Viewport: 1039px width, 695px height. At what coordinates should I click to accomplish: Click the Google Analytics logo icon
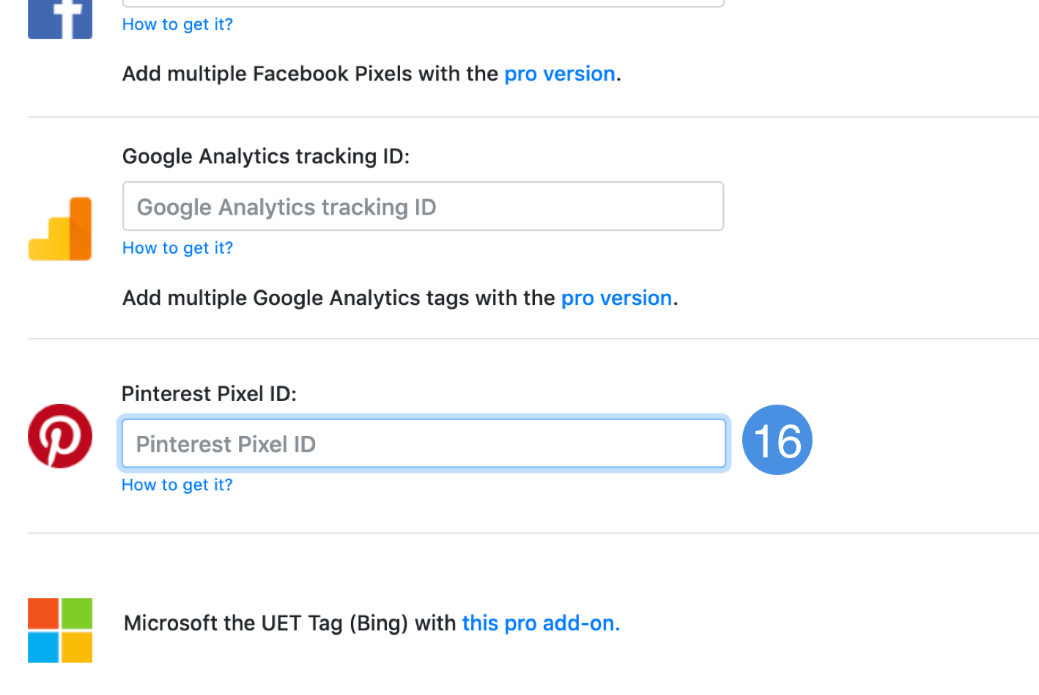coord(60,229)
